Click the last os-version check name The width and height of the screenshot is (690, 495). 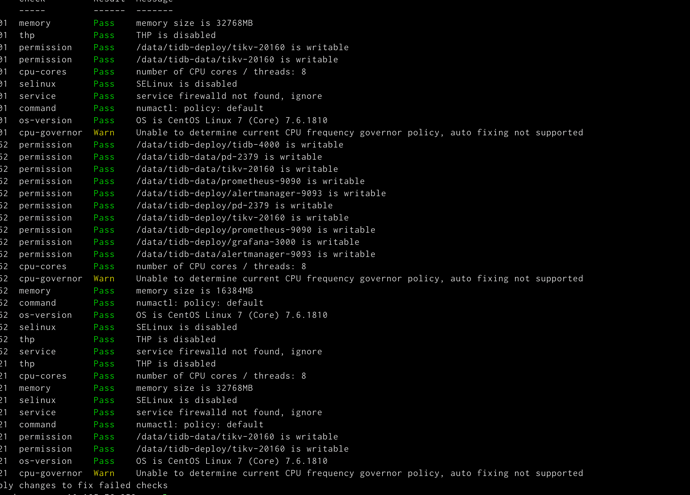point(45,461)
